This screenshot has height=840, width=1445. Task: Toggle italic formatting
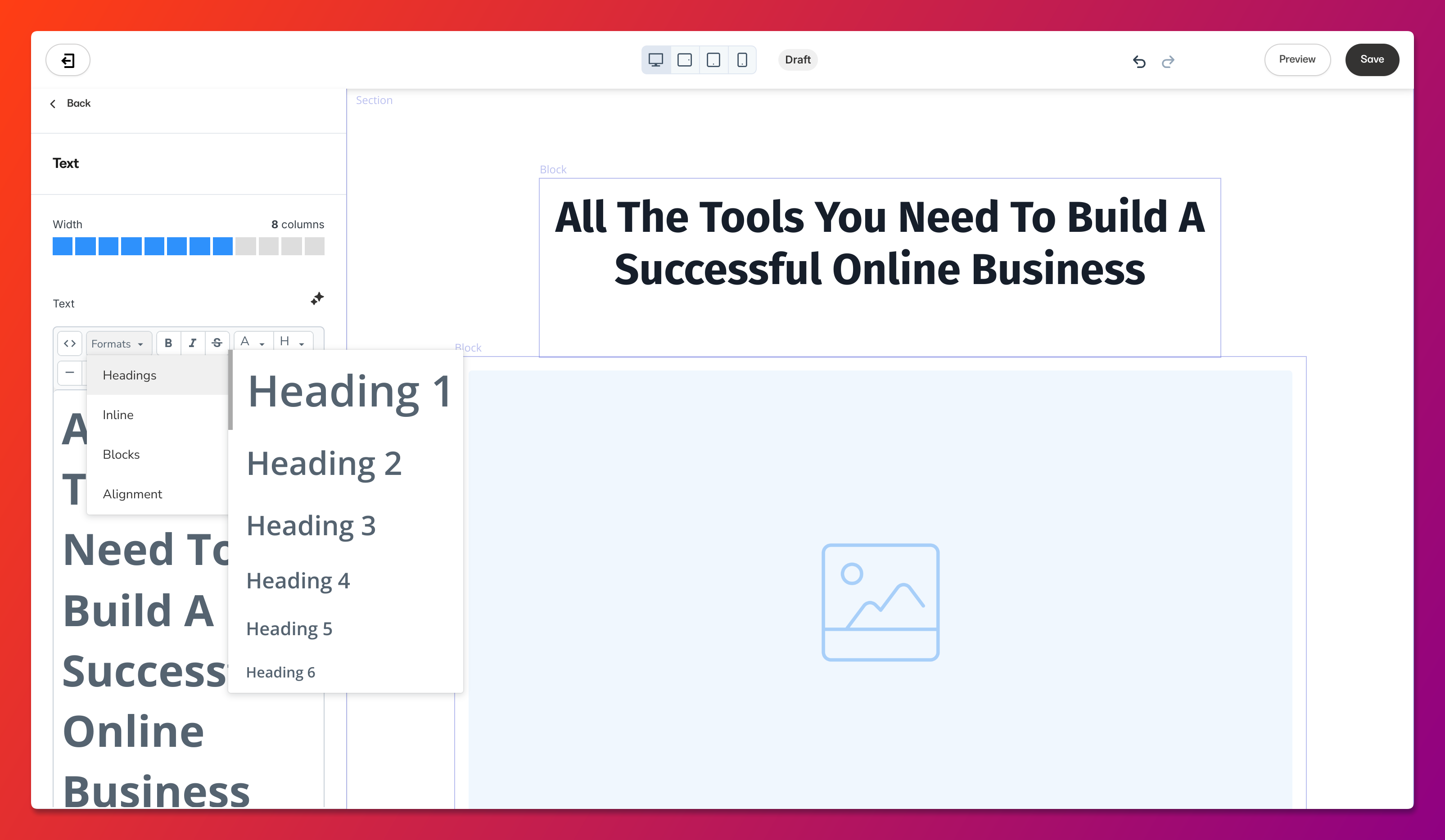pyautogui.click(x=193, y=343)
